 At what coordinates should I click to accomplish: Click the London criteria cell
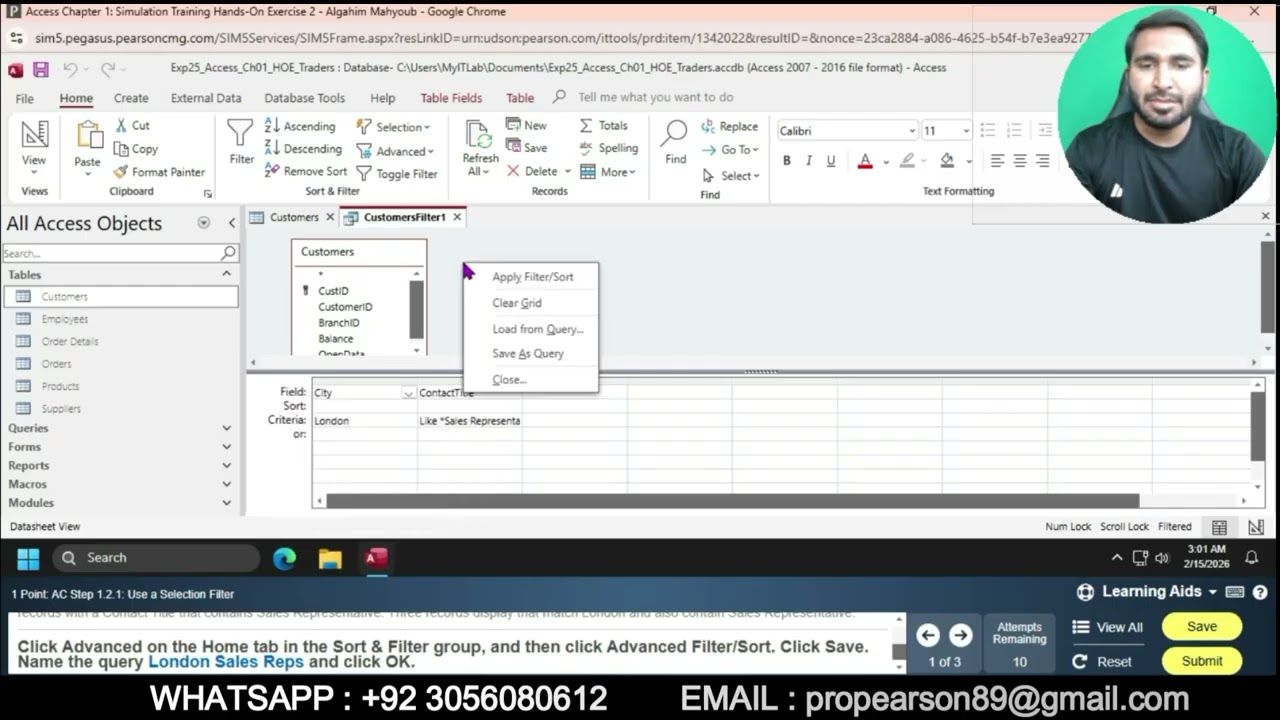pos(364,421)
